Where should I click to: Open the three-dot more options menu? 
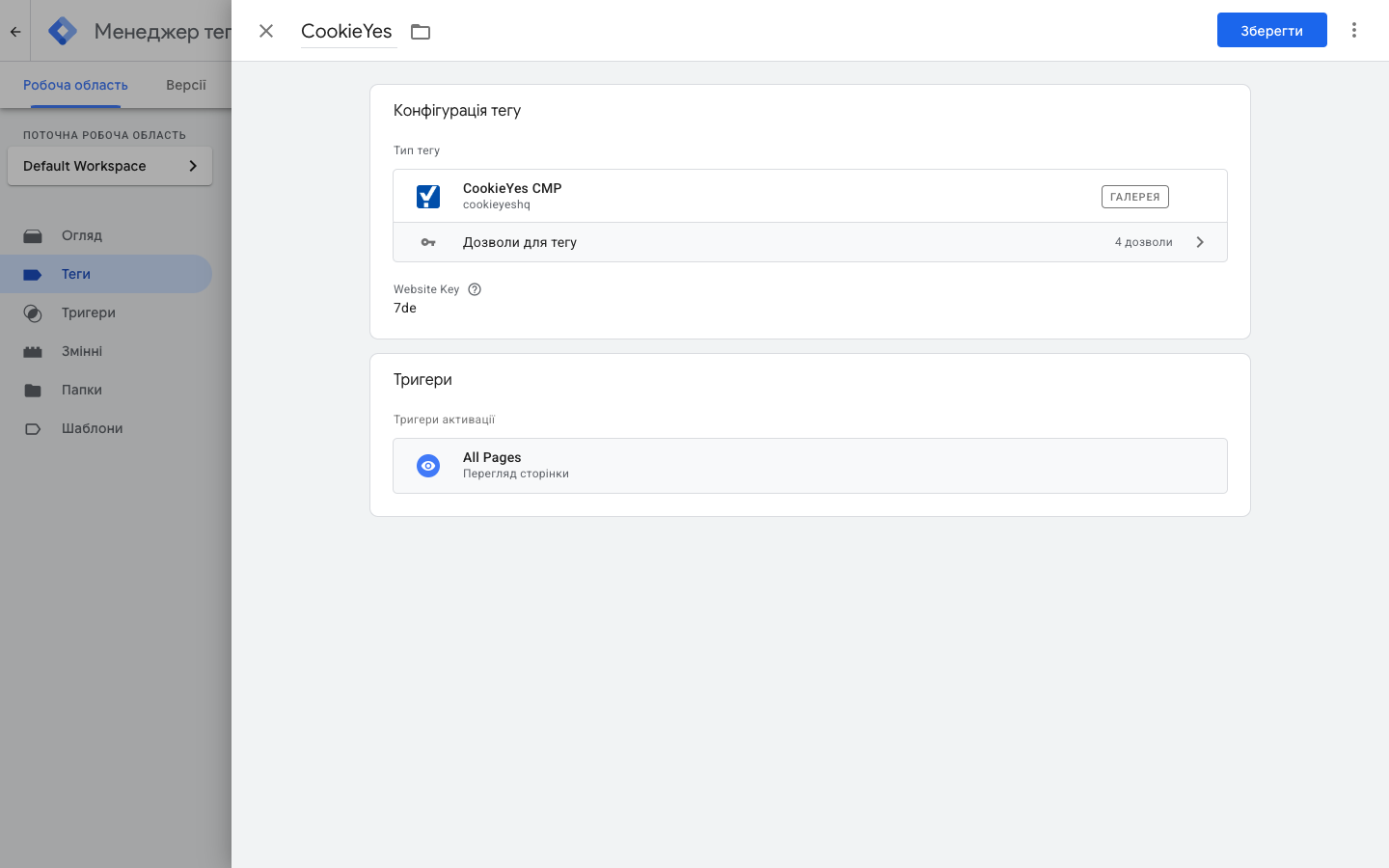(1354, 30)
